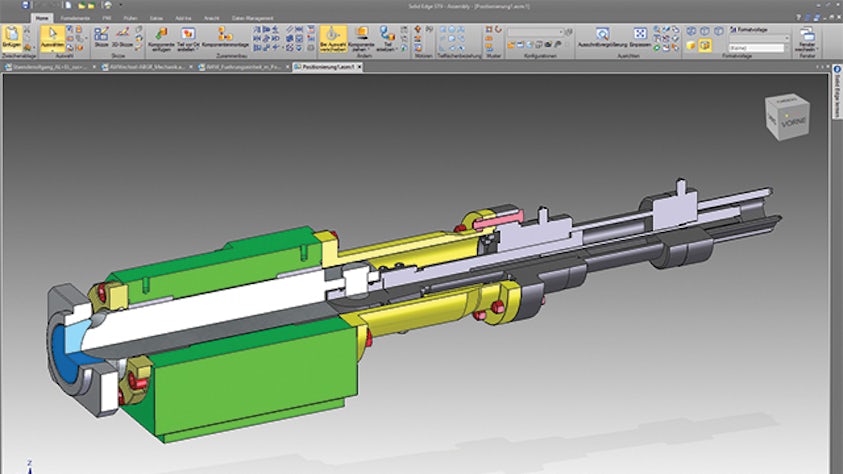Screen dimensions: 843x474
Task: Click the VORNE face of the view cube
Action: [x=794, y=121]
